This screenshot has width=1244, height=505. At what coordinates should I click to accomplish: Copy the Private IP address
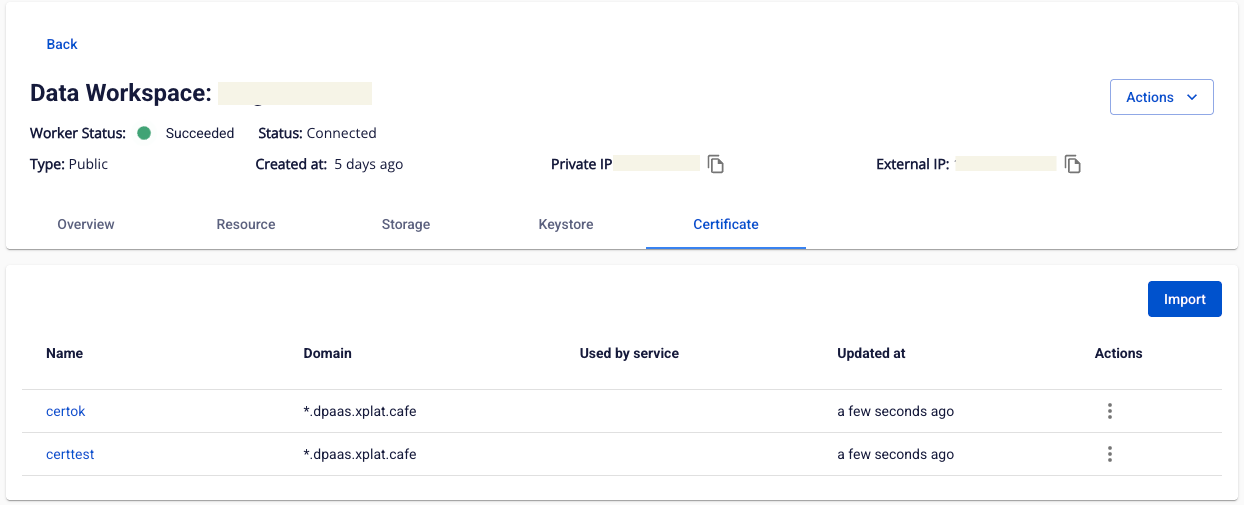coord(716,164)
